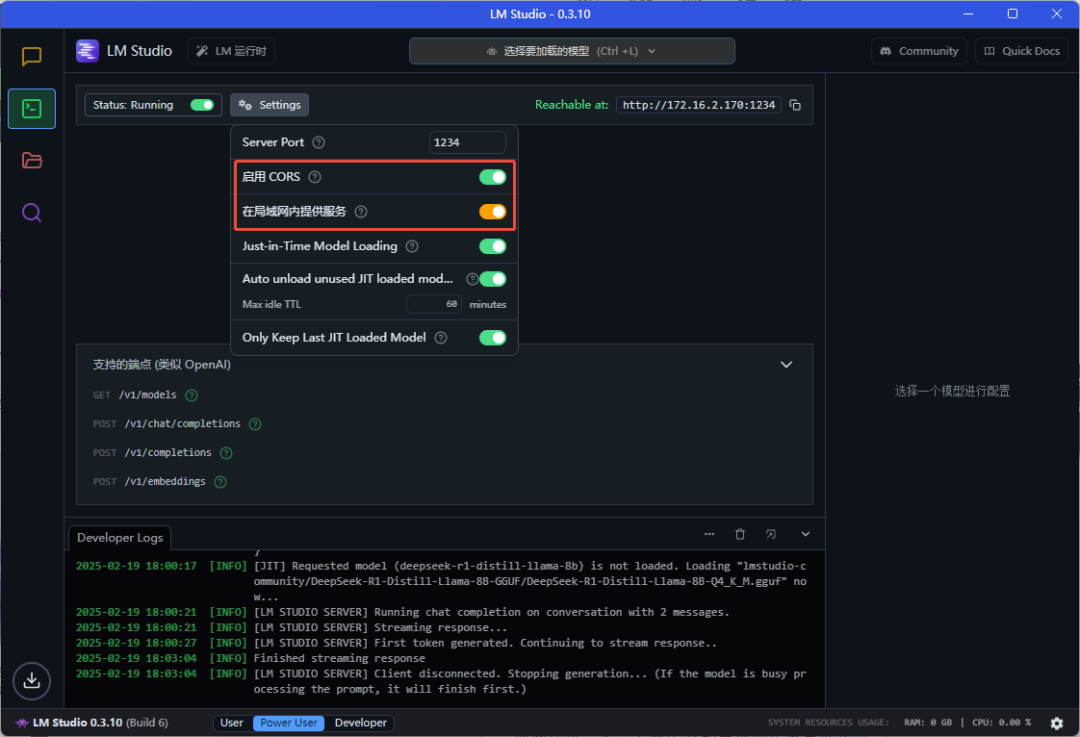
Task: Open app settings gear in status bar
Action: [x=1057, y=723]
